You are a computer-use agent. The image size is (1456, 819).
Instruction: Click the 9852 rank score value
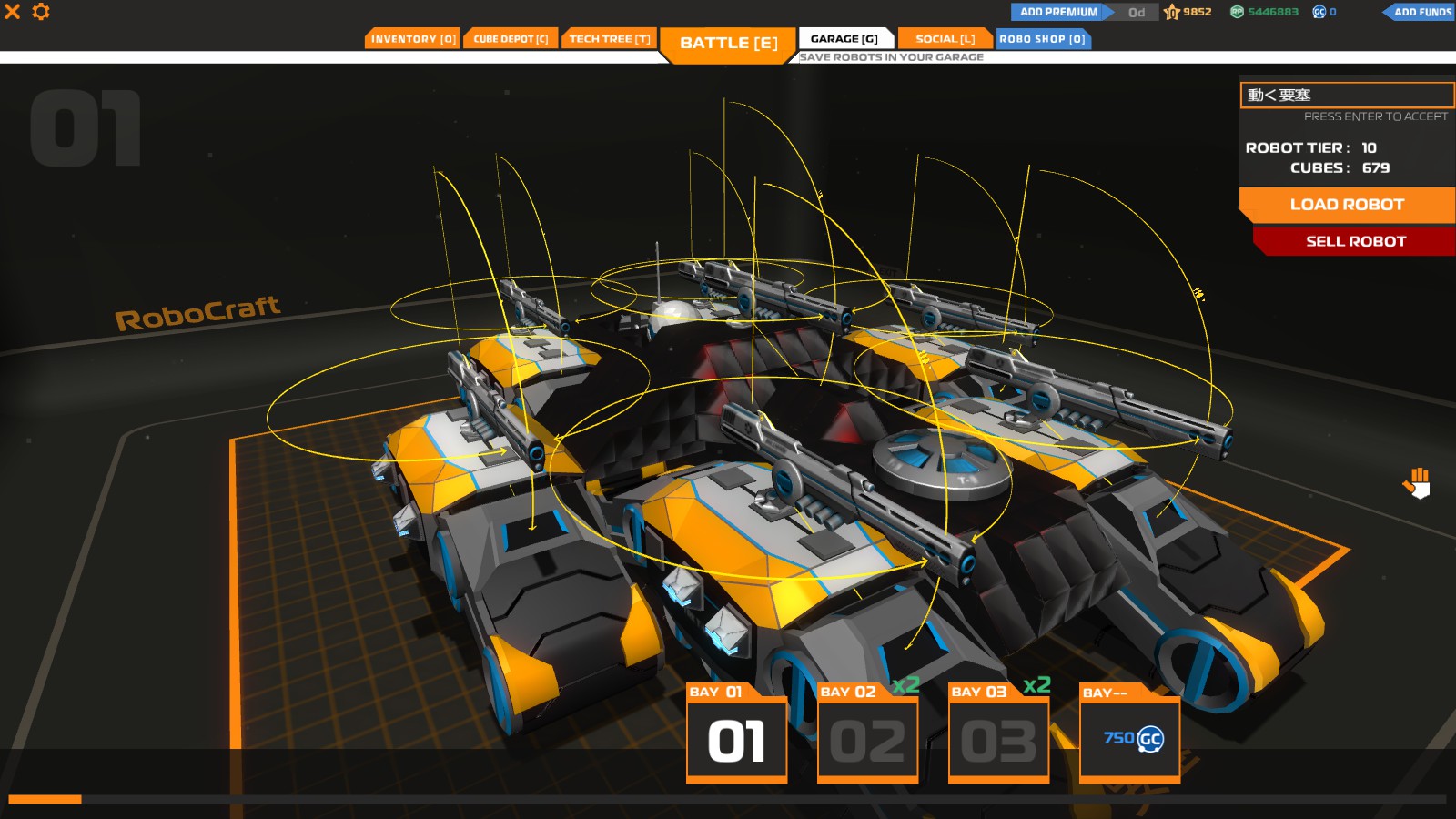point(1198,12)
